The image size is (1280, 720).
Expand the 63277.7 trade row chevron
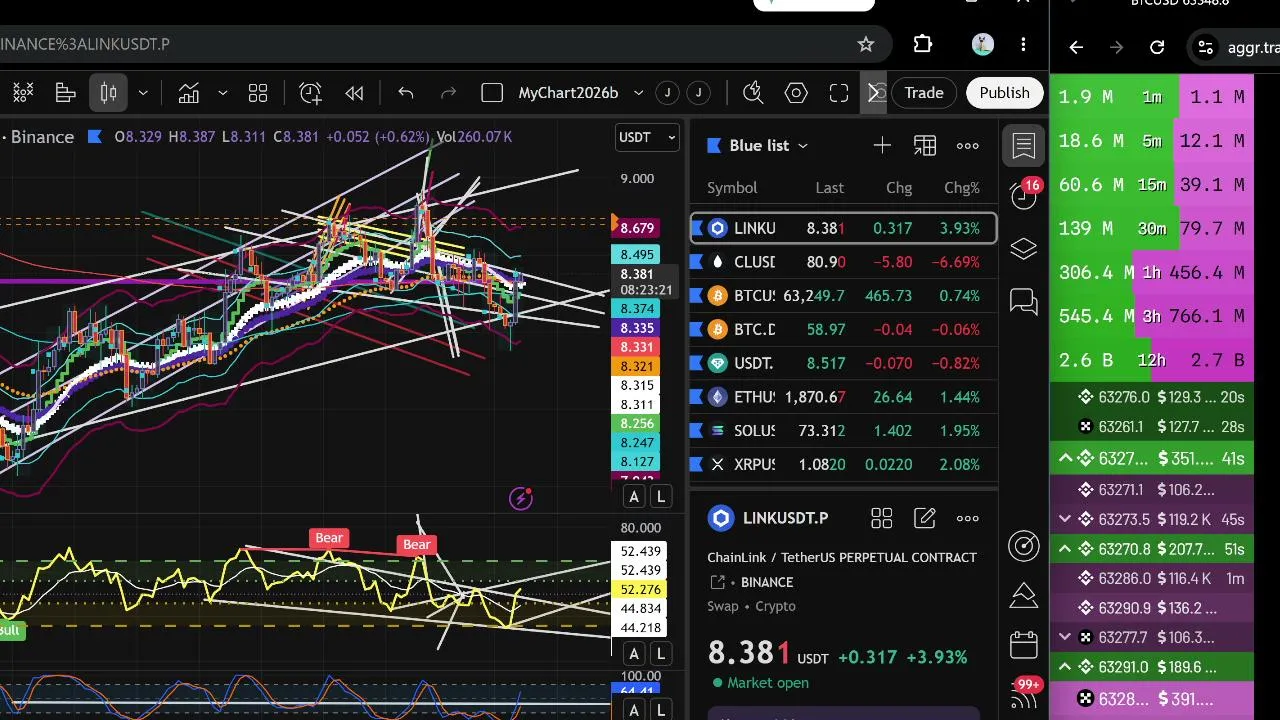(1065, 638)
